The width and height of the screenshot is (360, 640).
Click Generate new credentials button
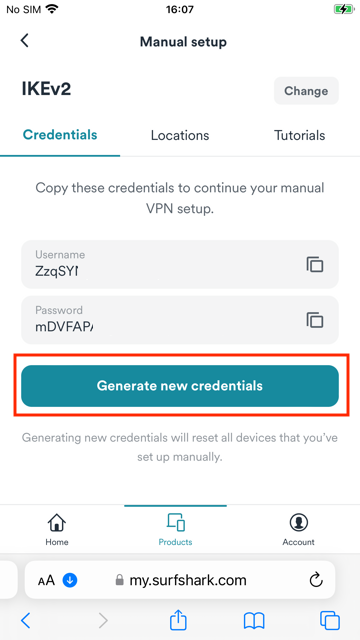(180, 386)
